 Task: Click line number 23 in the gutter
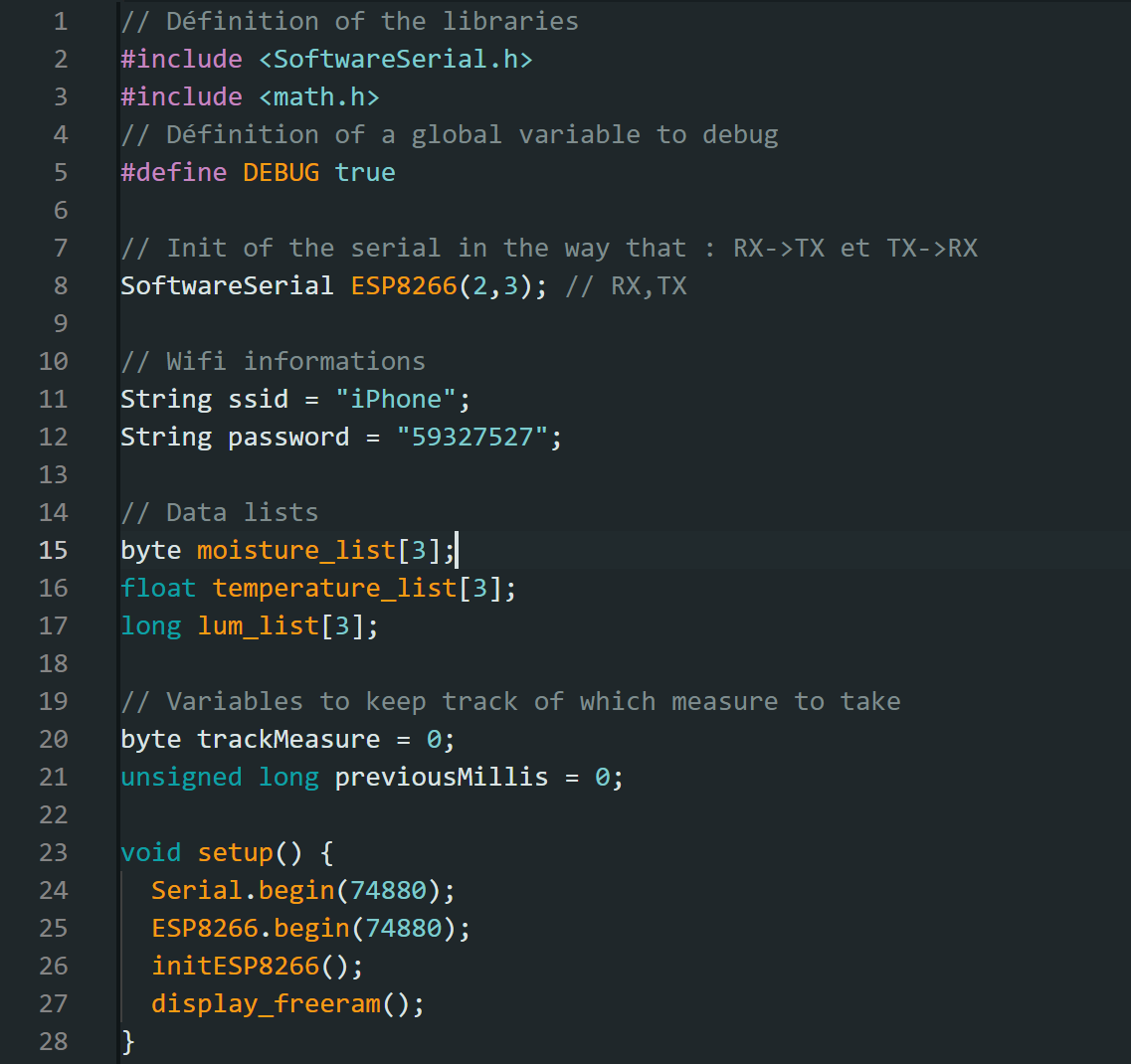point(54,852)
